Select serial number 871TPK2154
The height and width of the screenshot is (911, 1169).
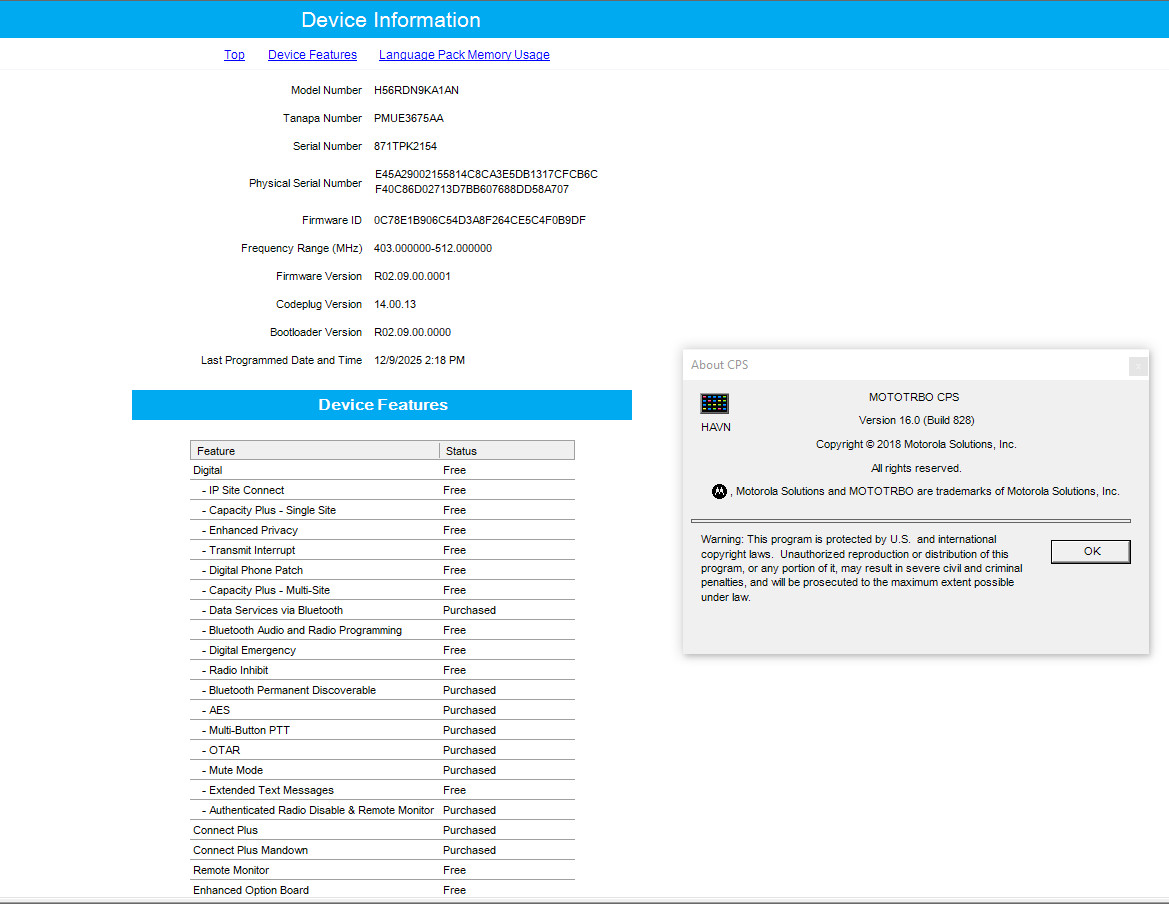(x=405, y=146)
